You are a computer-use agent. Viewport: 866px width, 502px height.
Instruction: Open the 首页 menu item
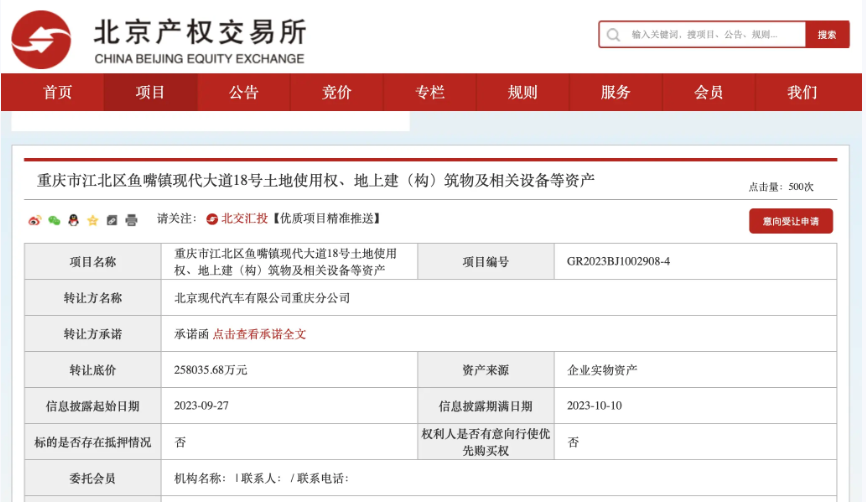[57, 93]
